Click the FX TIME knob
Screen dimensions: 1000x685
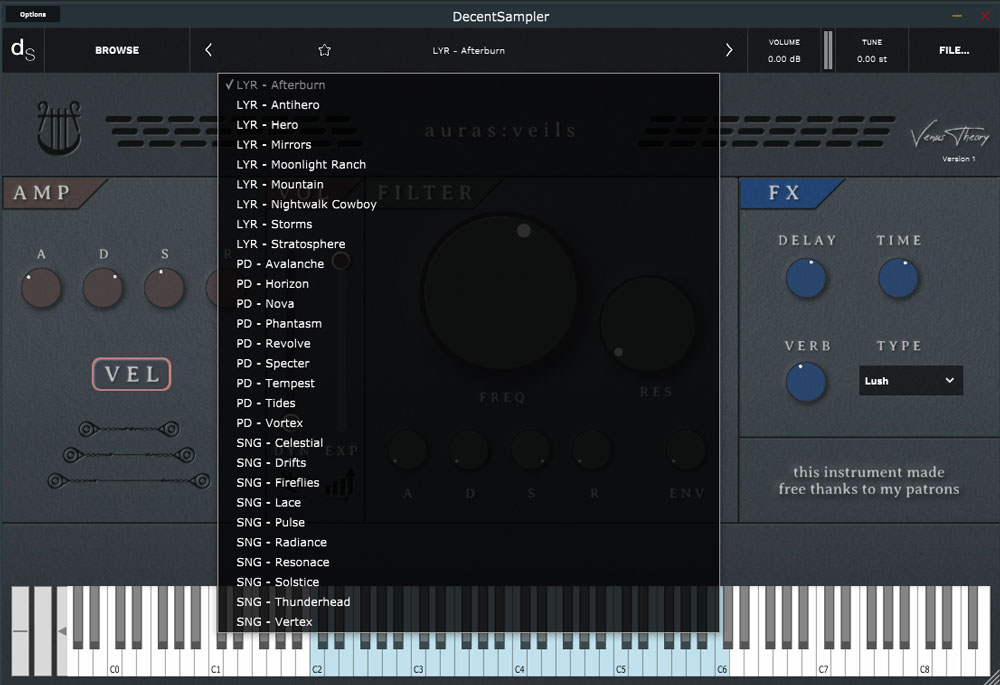[898, 279]
